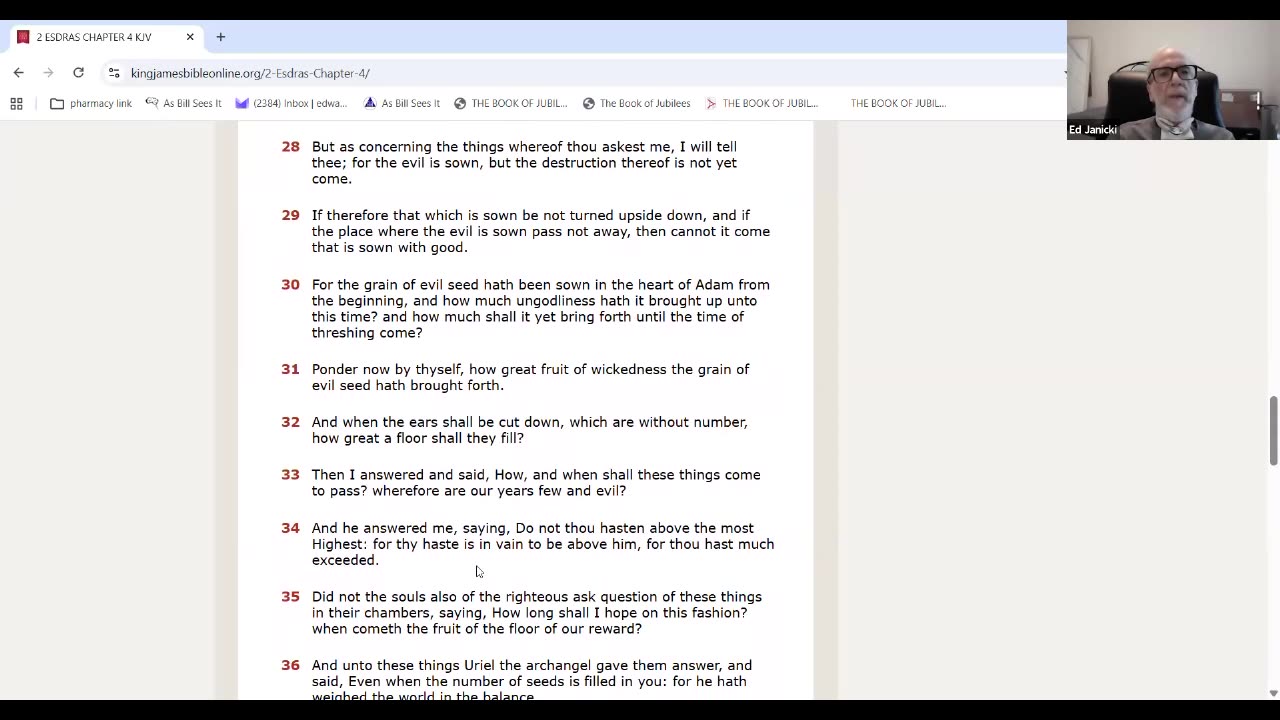Click verse number 35
Viewport: 1280px width, 720px height.
[290, 597]
